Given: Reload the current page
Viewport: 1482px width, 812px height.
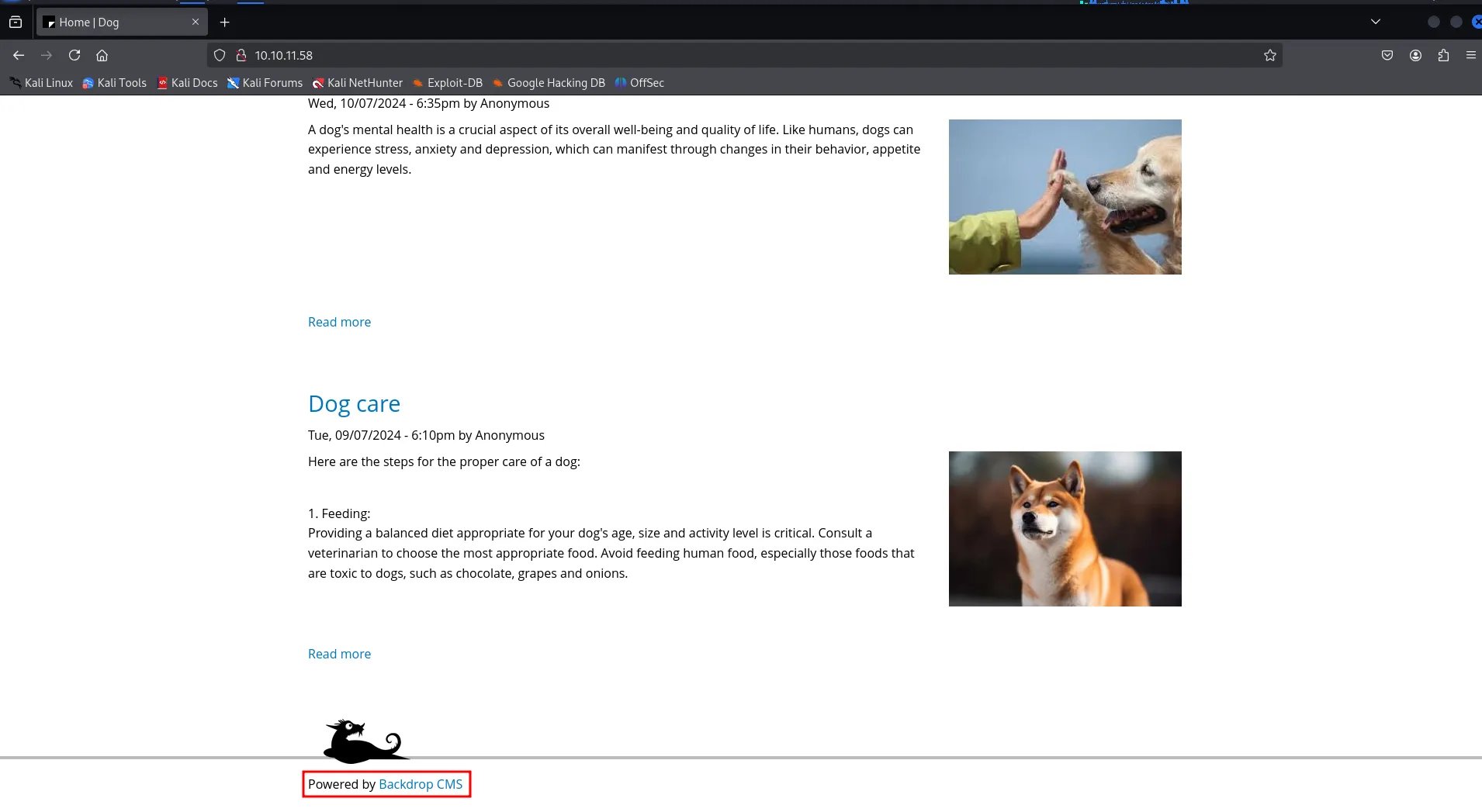Looking at the screenshot, I should point(74,55).
